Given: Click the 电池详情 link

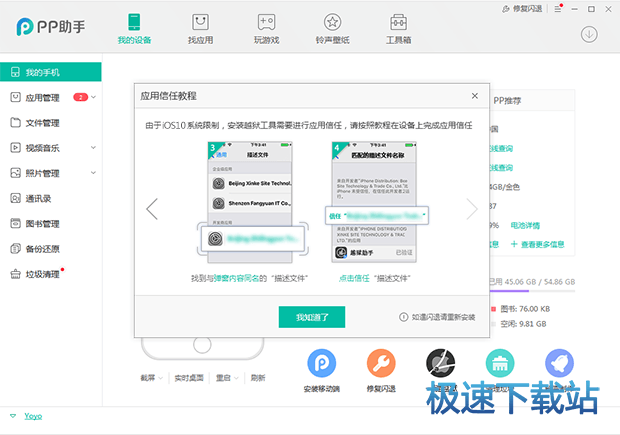Looking at the screenshot, I should click(525, 225).
